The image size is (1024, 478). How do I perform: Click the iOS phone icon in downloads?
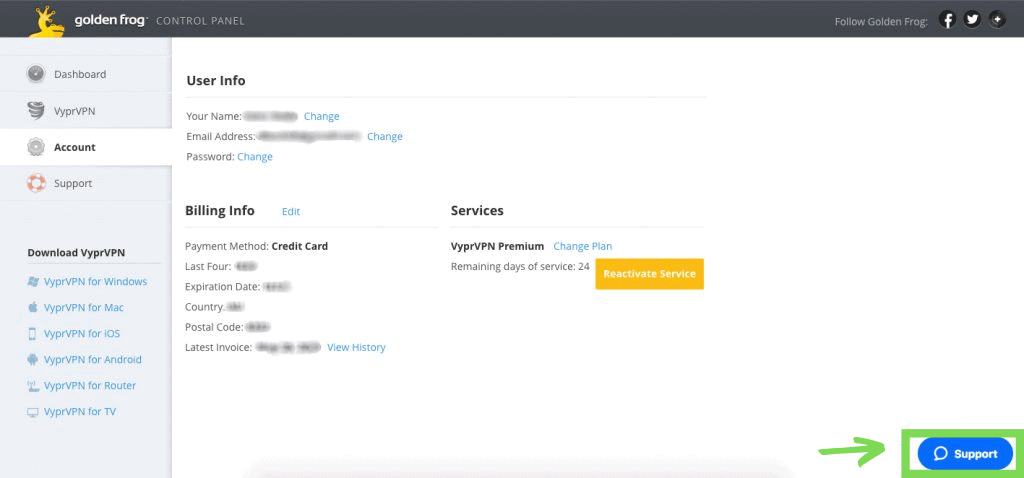pyautogui.click(x=32, y=334)
